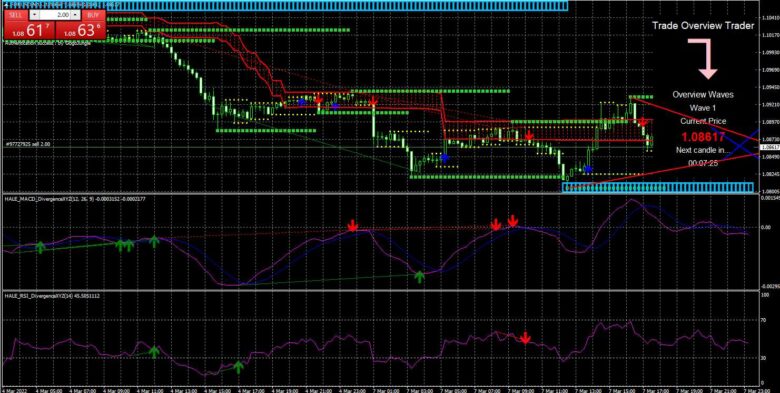The width and height of the screenshot is (780, 393).
Task: Click the leftmost green arrow in MACD window
Action: (40, 247)
